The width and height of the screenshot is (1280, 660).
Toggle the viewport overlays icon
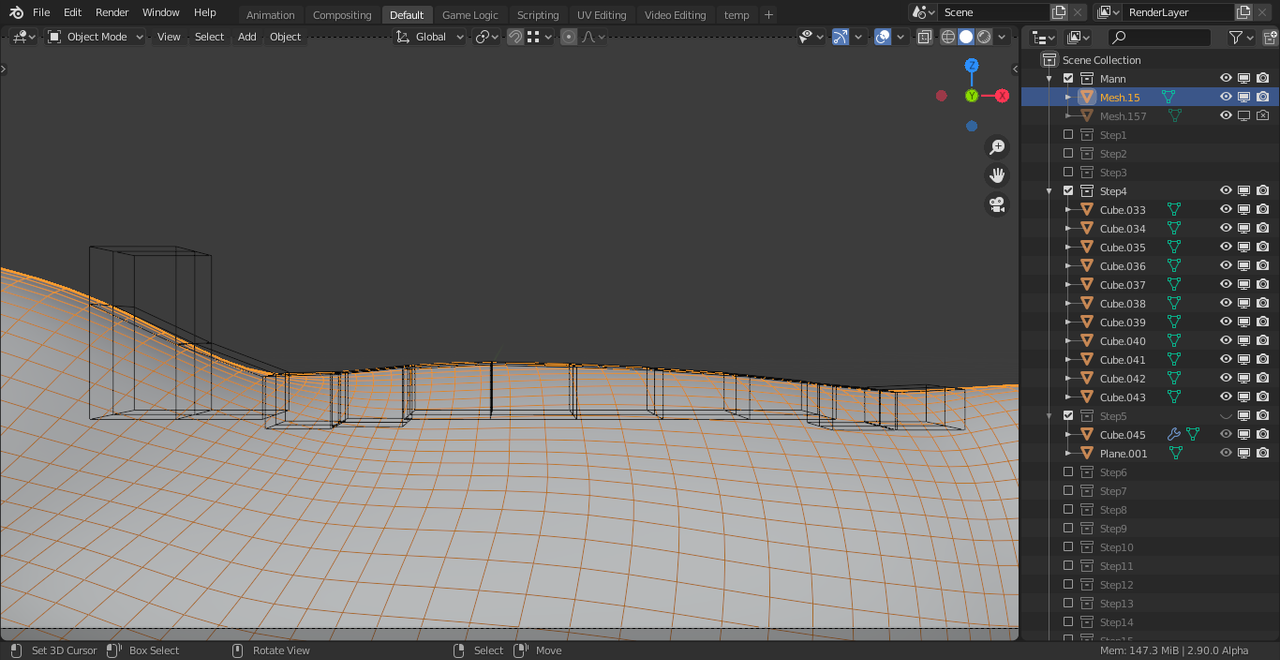[x=883, y=37]
